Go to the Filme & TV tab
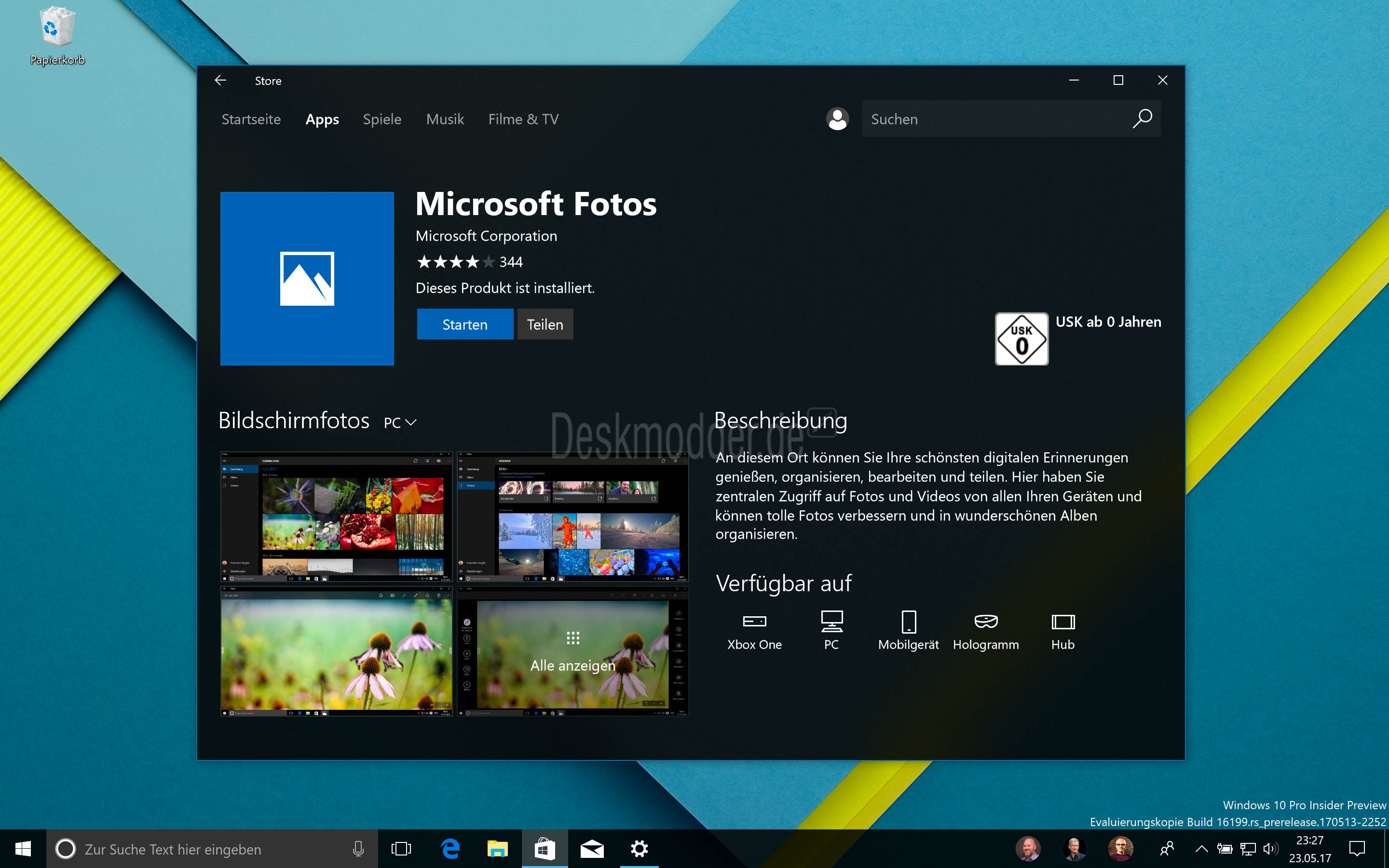Viewport: 1389px width, 868px height. pyautogui.click(x=523, y=119)
